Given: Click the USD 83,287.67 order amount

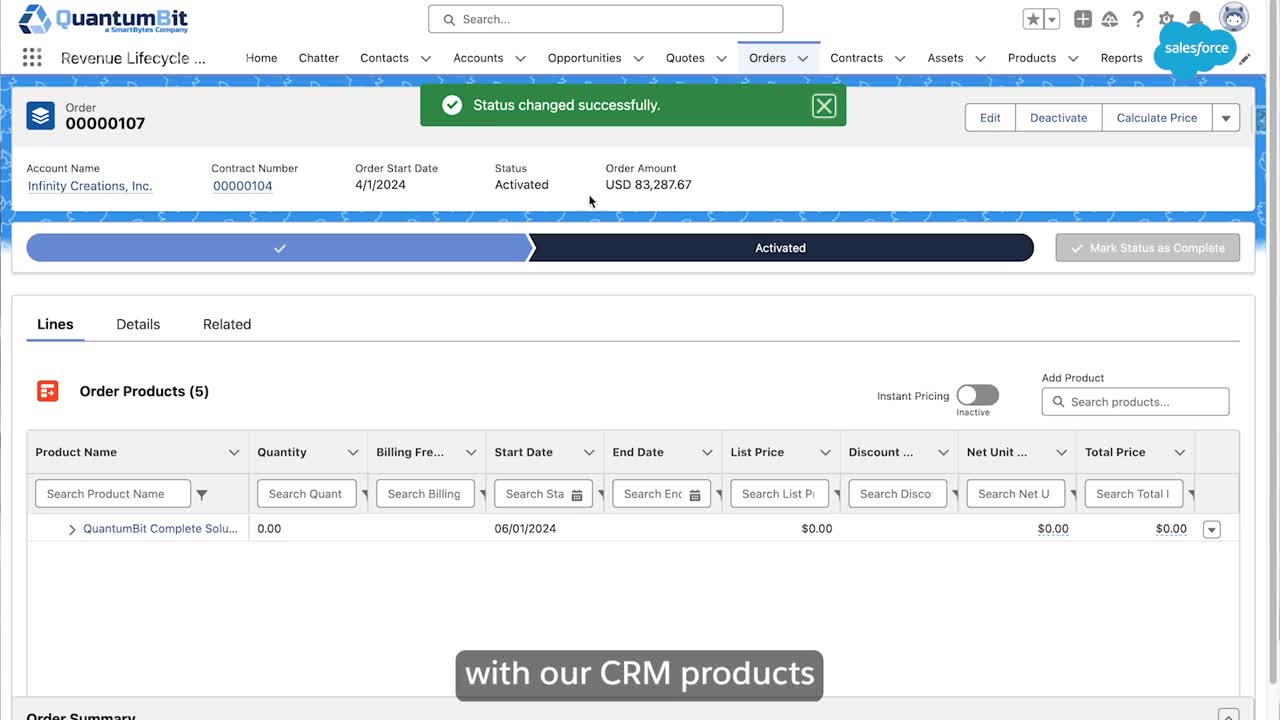Looking at the screenshot, I should point(648,185).
